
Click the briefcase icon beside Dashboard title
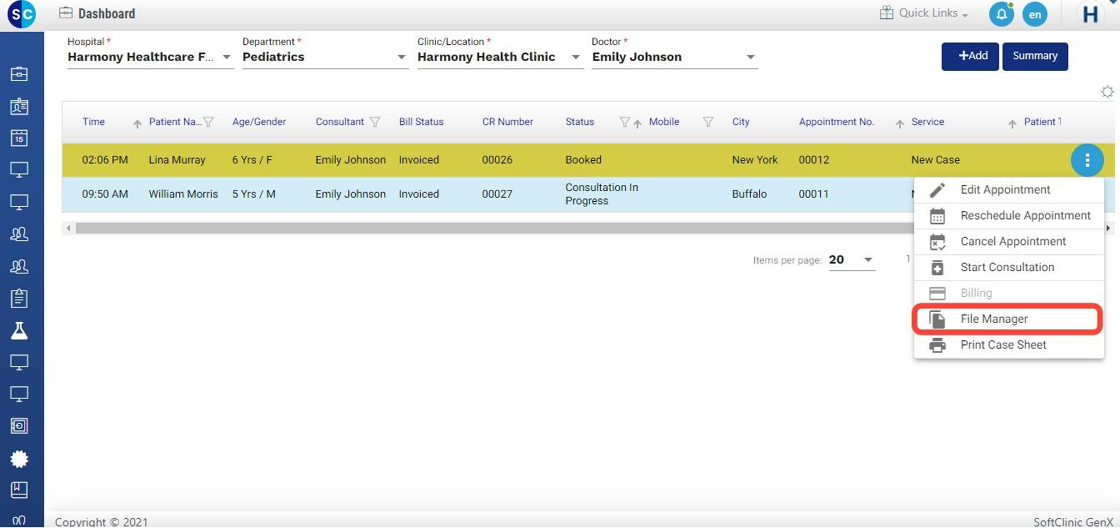point(66,13)
